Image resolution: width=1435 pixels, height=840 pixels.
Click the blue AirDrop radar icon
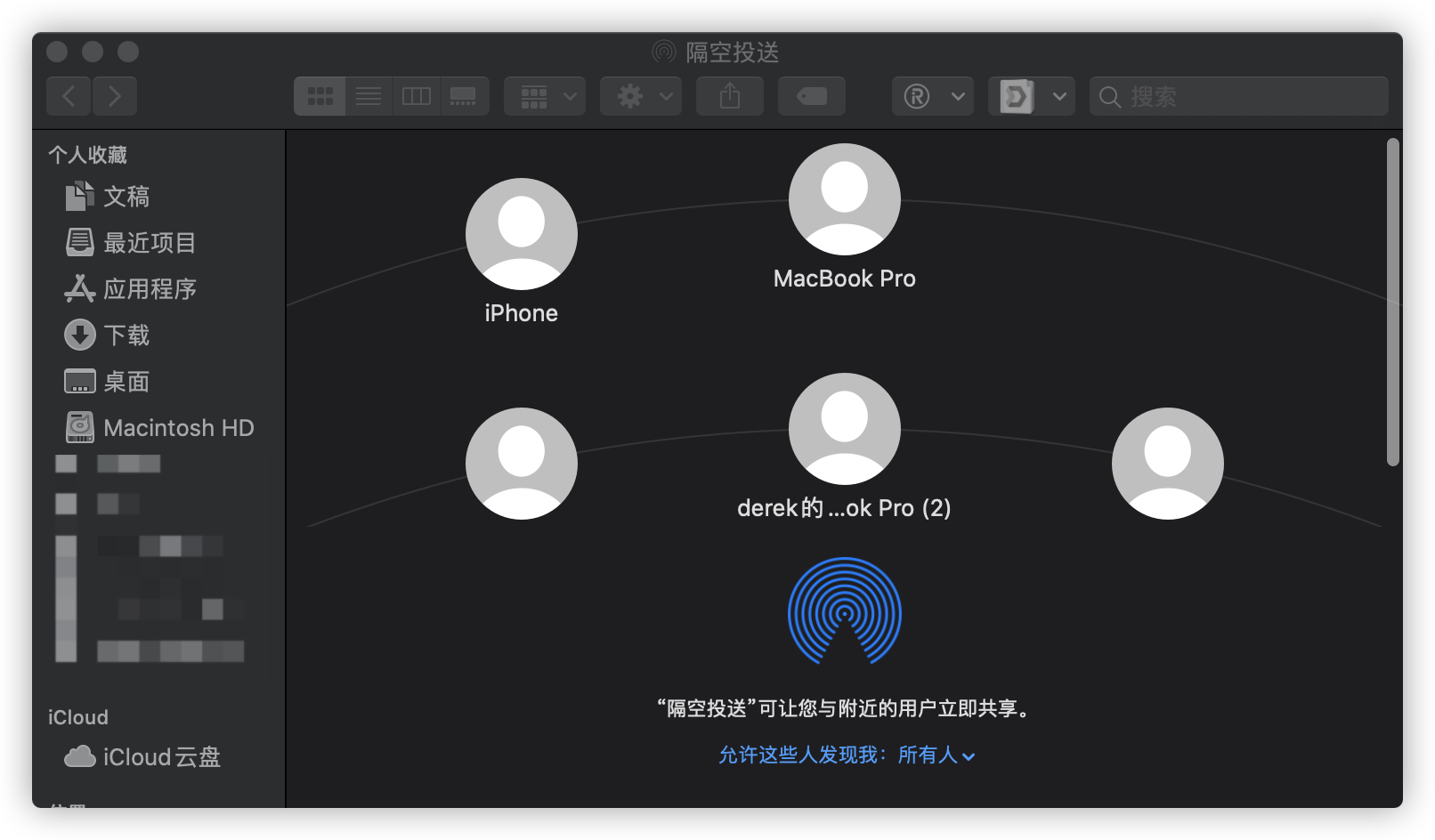[x=844, y=612]
